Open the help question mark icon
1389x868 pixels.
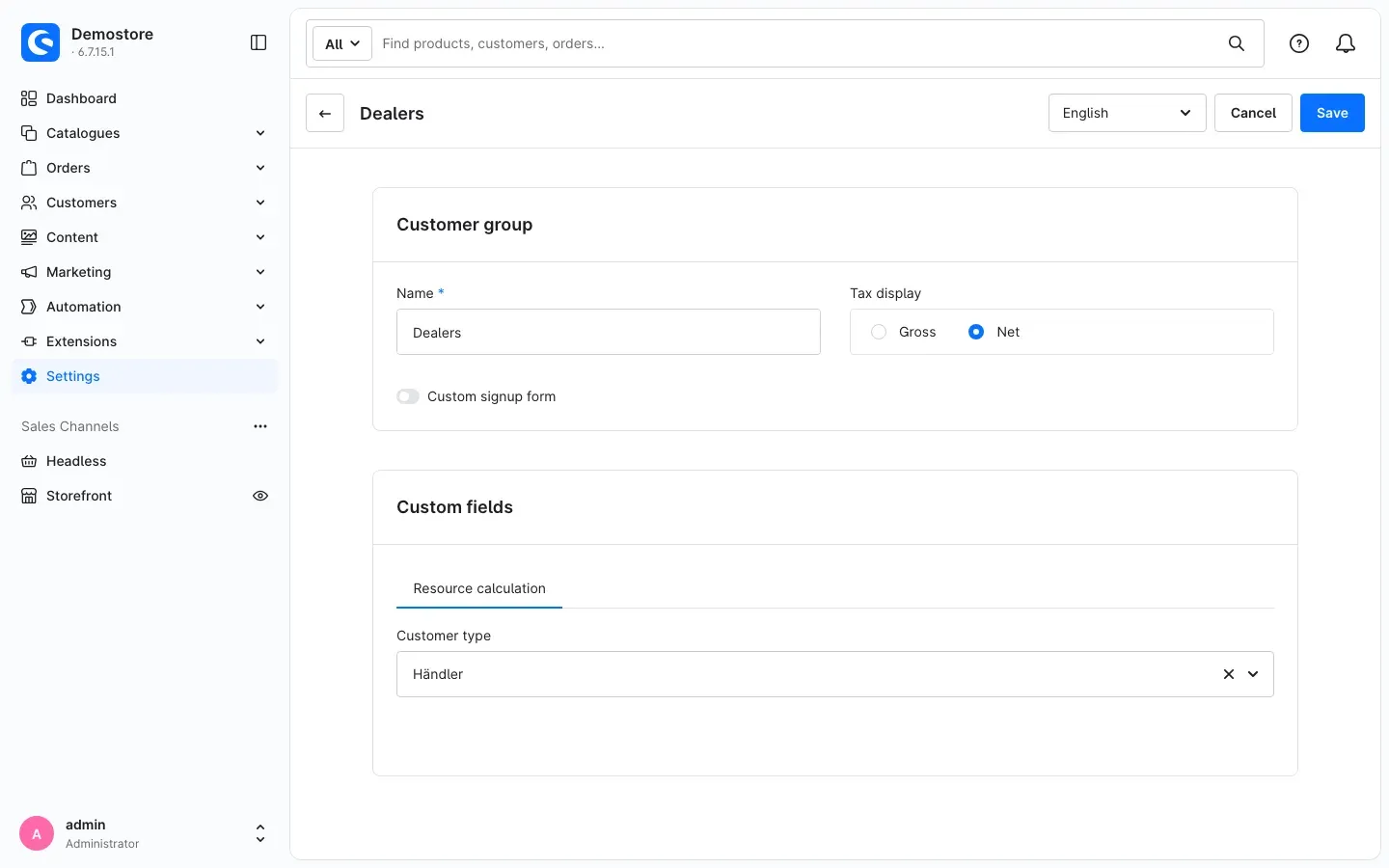click(1299, 43)
